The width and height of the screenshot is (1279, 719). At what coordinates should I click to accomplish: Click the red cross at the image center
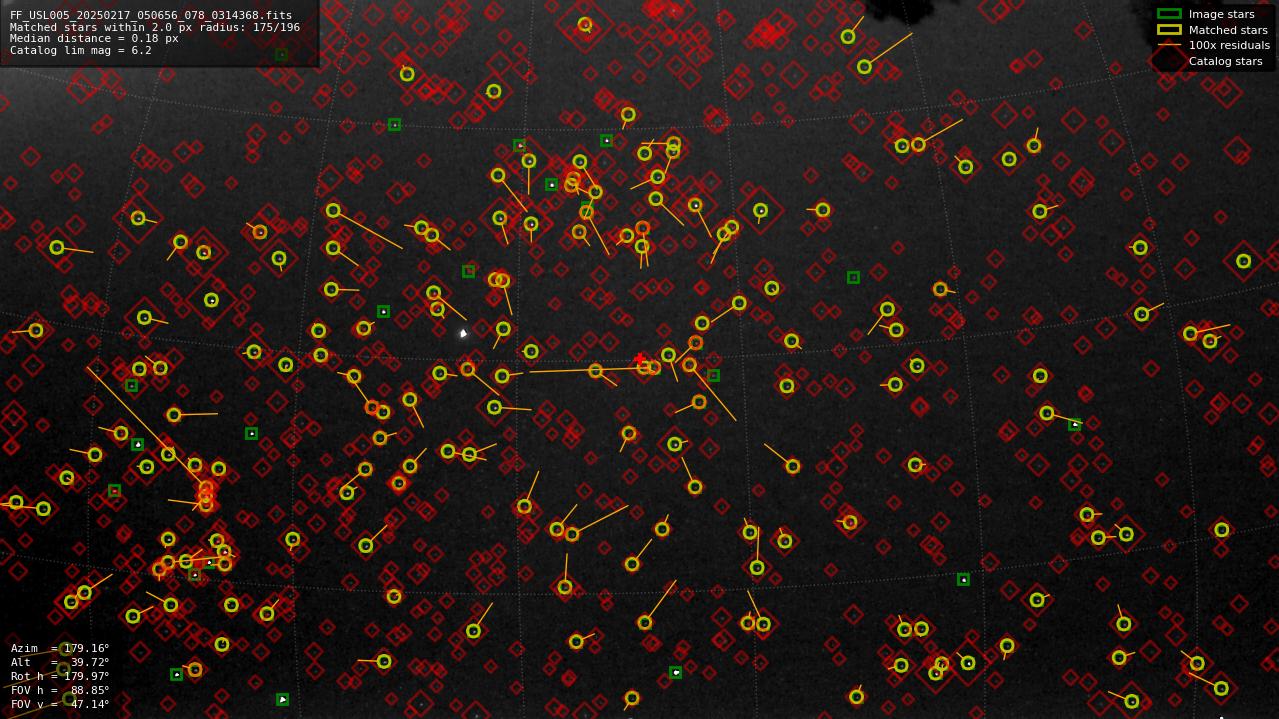640,359
